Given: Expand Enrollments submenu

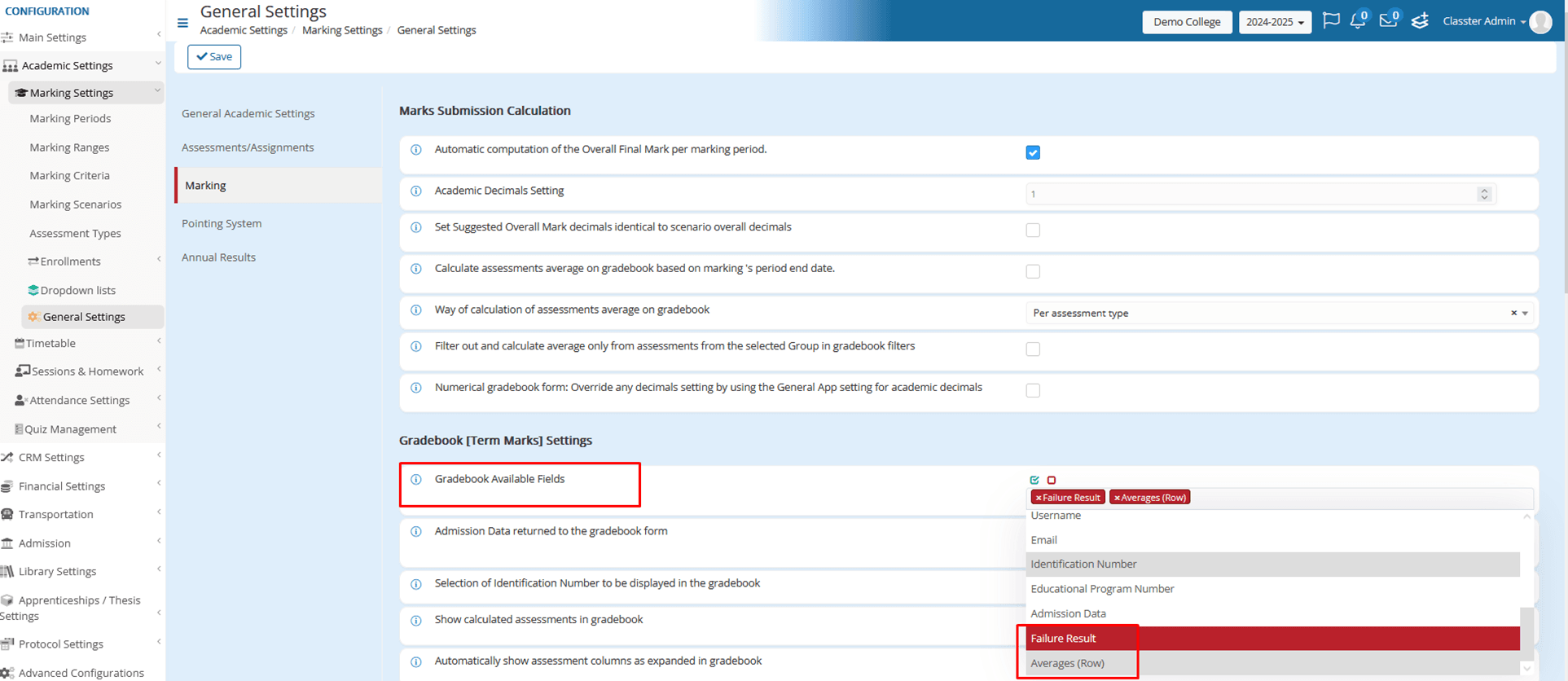Looking at the screenshot, I should coord(159,259).
